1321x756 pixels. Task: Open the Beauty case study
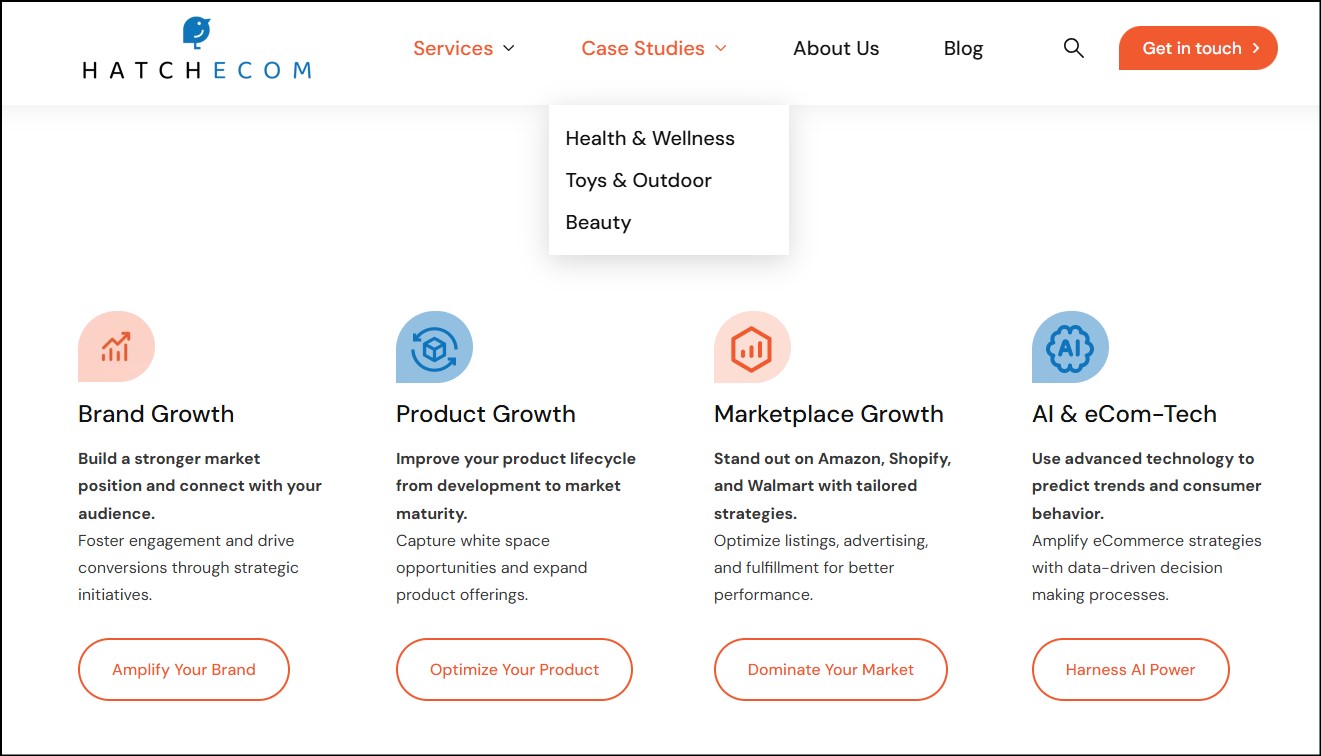tap(598, 222)
